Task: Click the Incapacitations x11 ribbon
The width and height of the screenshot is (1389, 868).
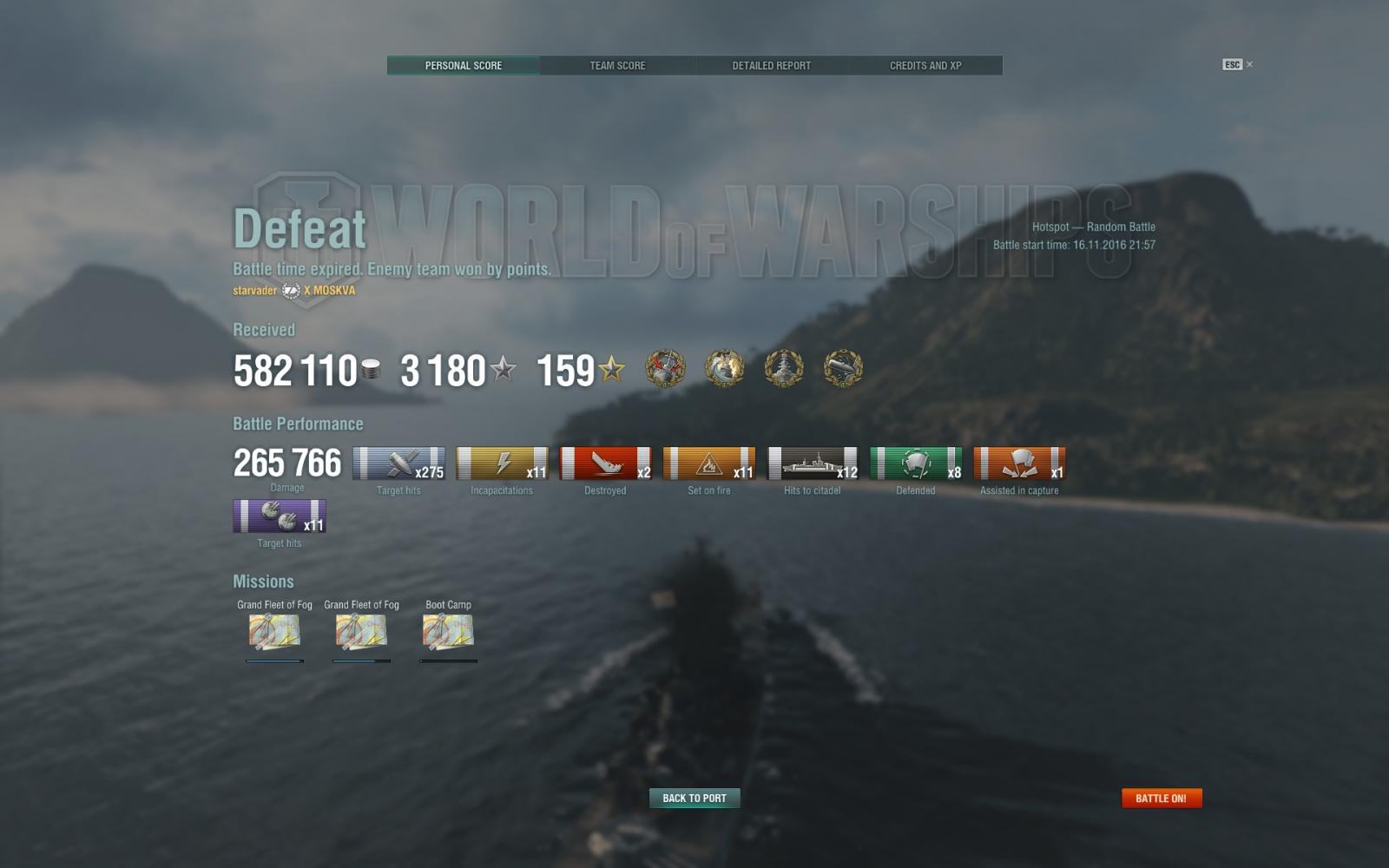Action: [x=502, y=464]
